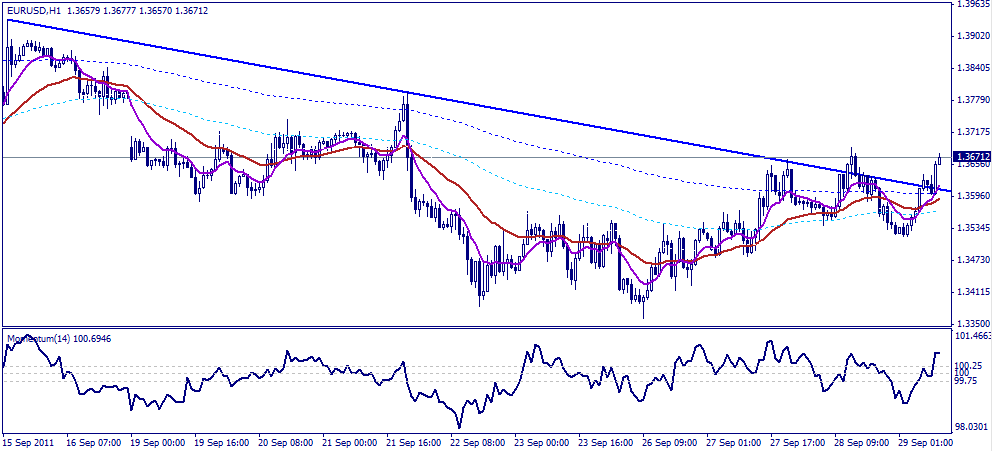Click the 23 Sep 00:00 time label
This screenshot has height=451, width=993.
[542, 441]
